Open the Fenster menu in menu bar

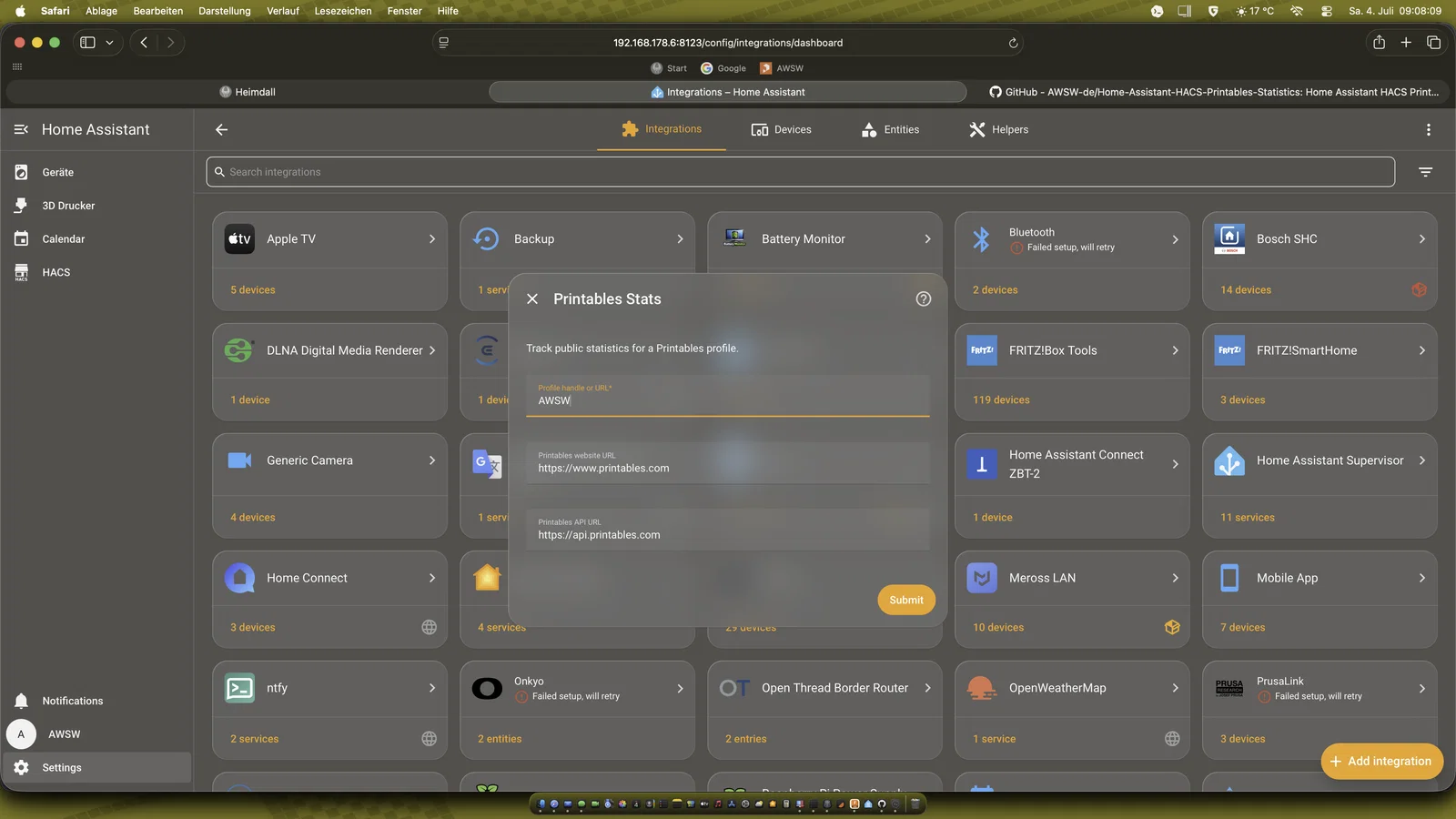coord(404,11)
